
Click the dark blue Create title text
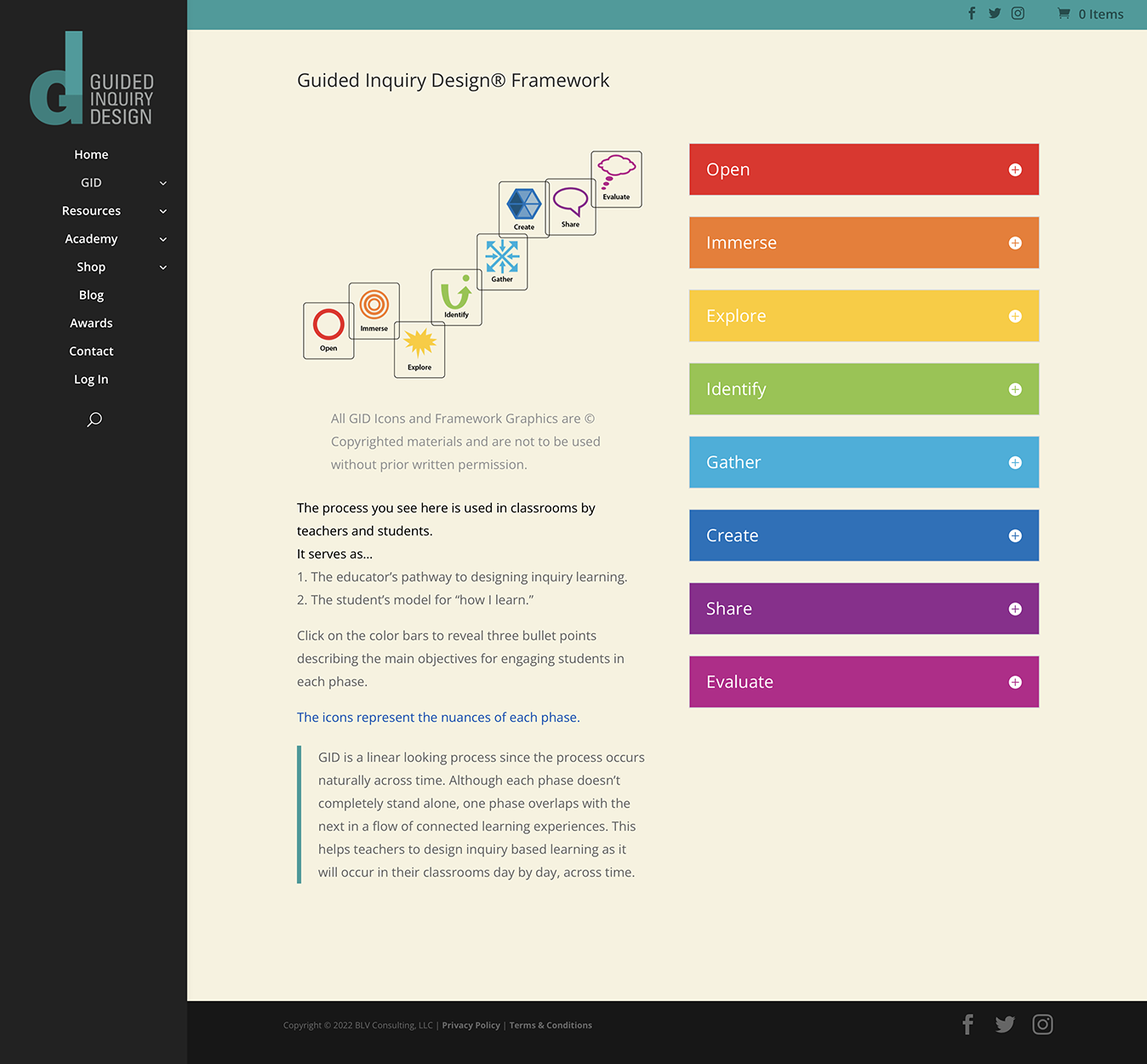732,535
